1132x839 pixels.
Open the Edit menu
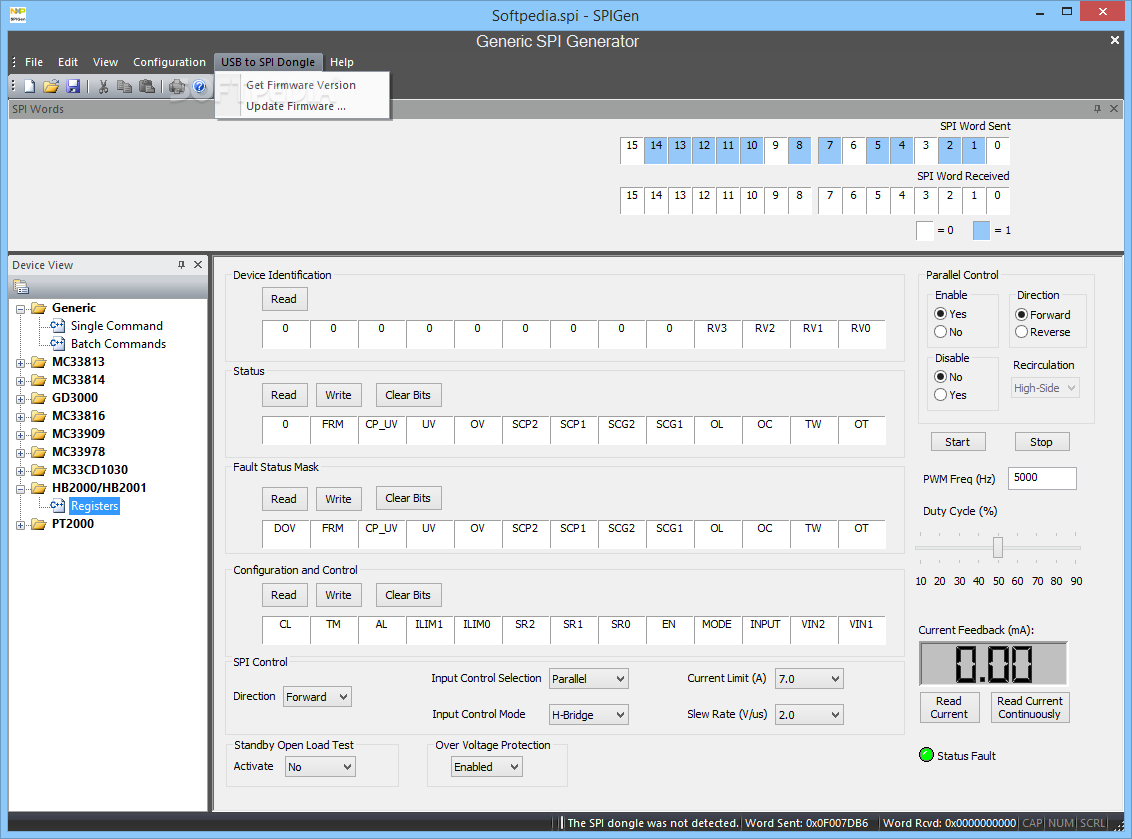pyautogui.click(x=68, y=62)
